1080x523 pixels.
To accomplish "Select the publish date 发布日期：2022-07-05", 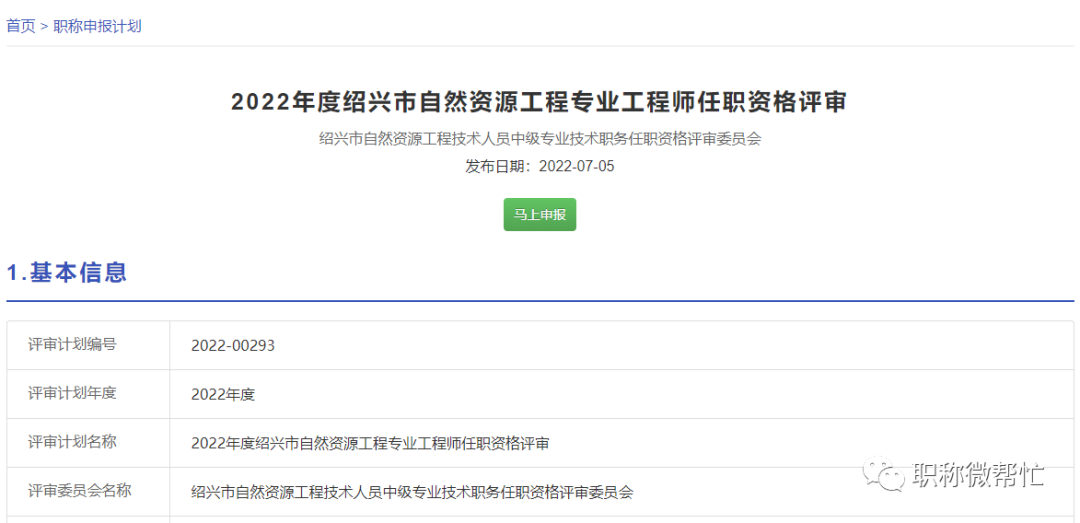I will coord(539,166).
